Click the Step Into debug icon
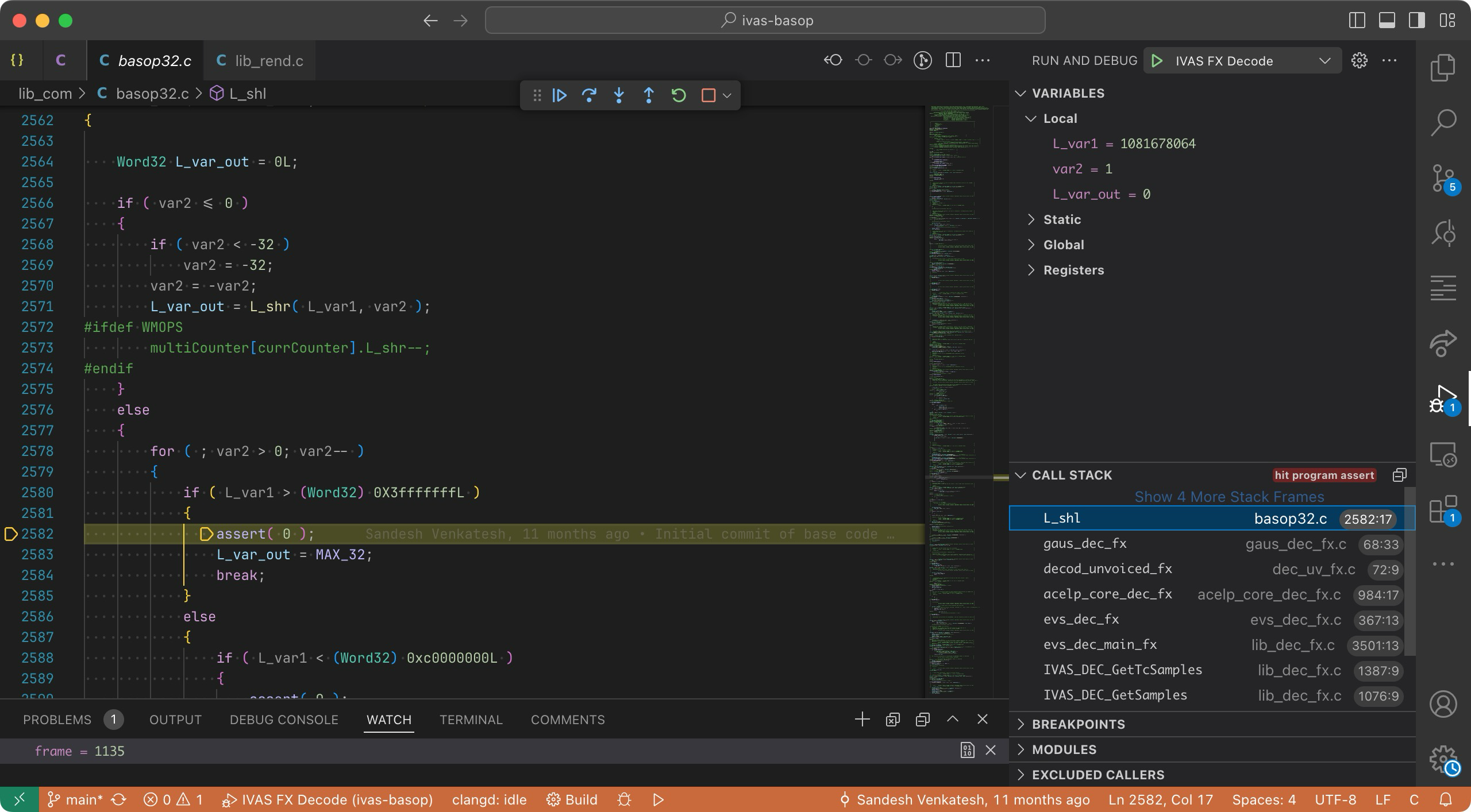 (x=619, y=95)
